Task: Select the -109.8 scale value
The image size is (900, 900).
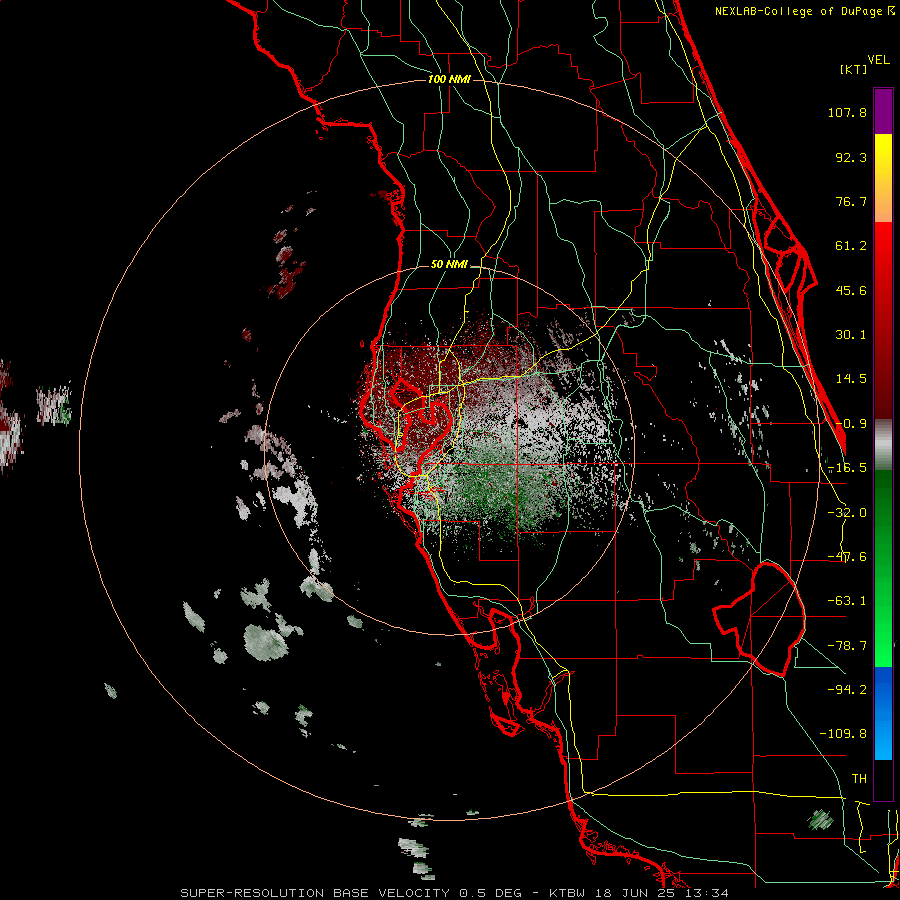Action: [843, 734]
